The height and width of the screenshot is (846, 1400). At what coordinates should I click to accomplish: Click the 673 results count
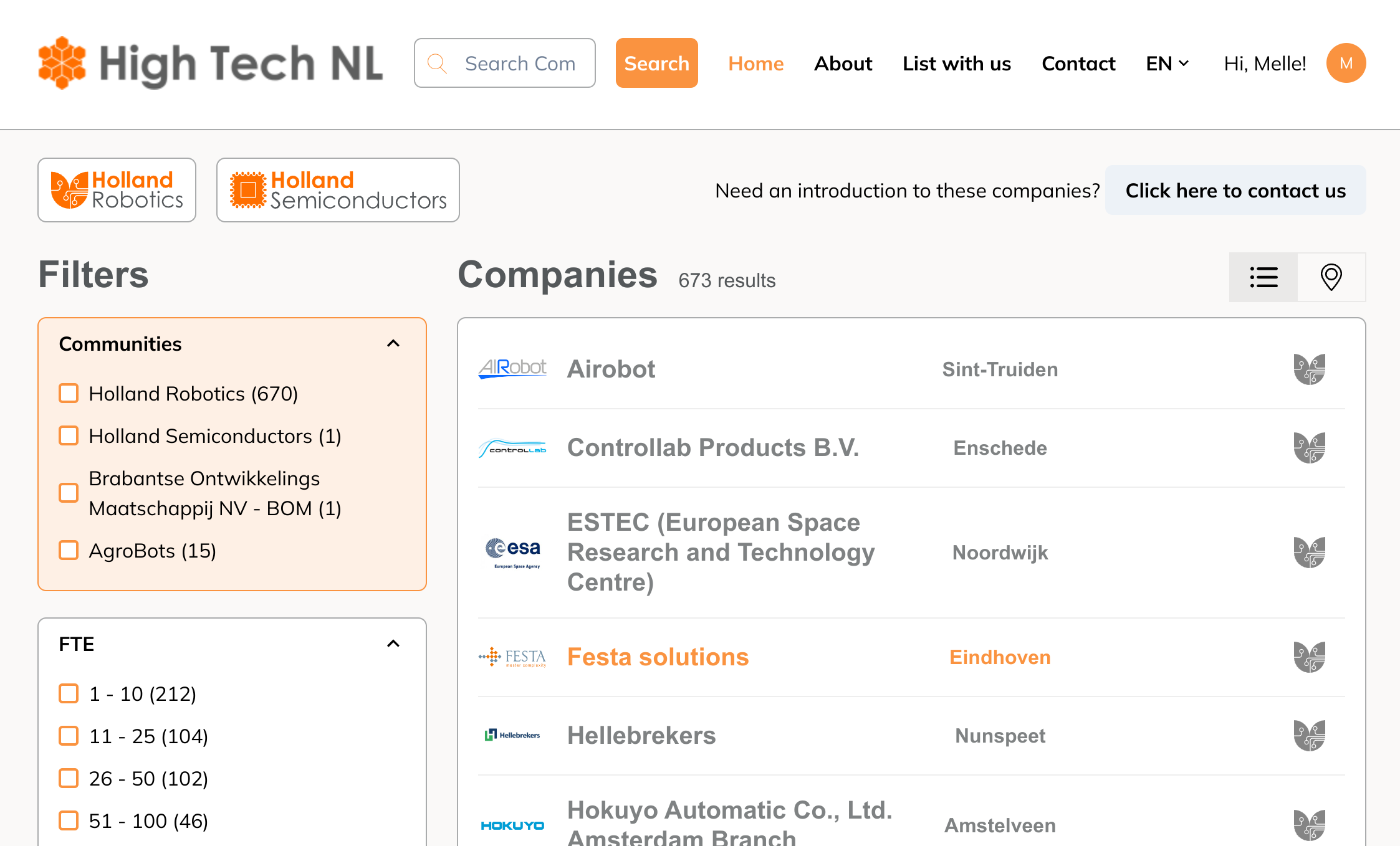click(x=727, y=280)
